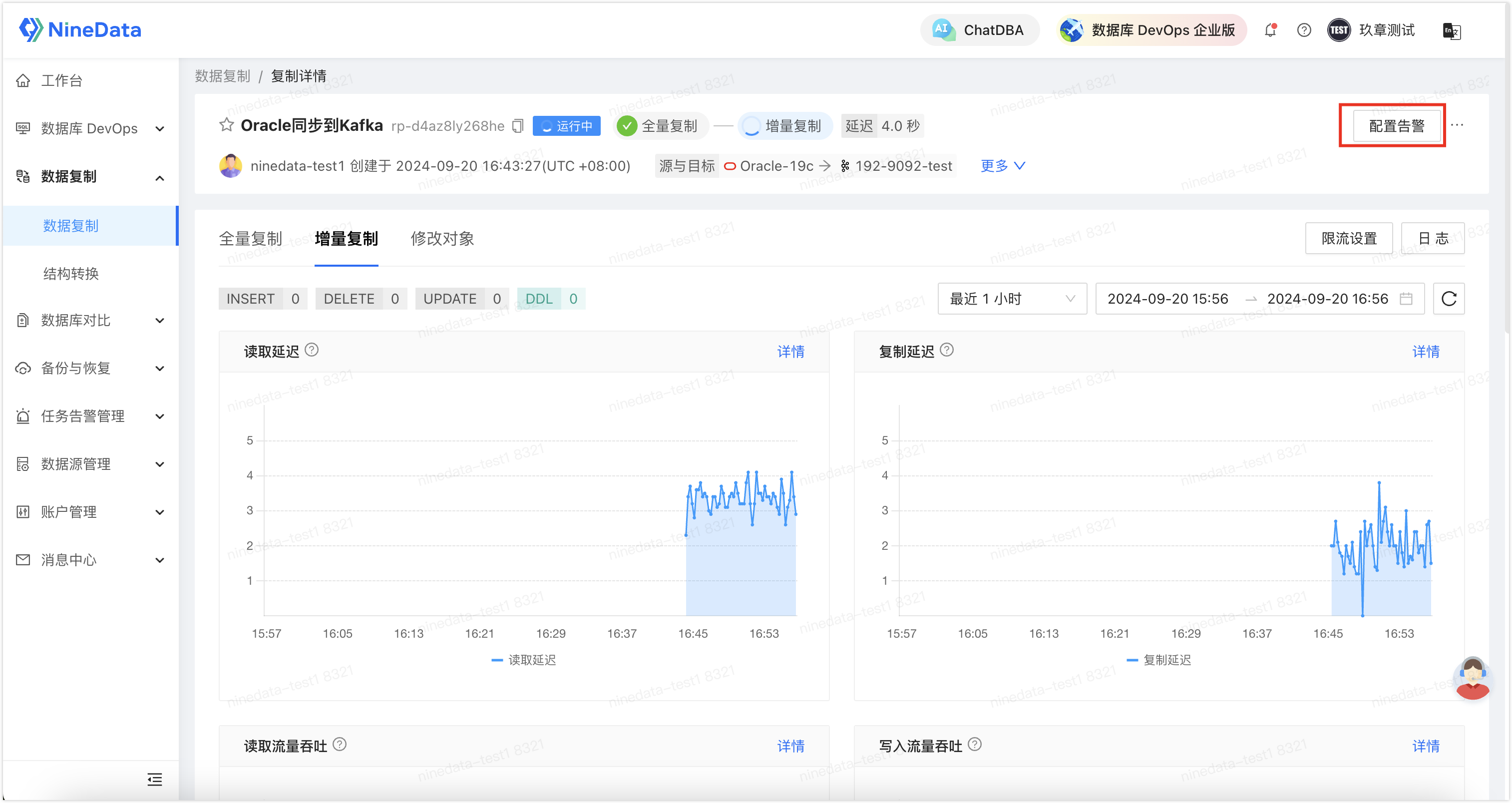The height and width of the screenshot is (803, 1512).
Task: Open ChatDBA assistant
Action: coord(979,30)
